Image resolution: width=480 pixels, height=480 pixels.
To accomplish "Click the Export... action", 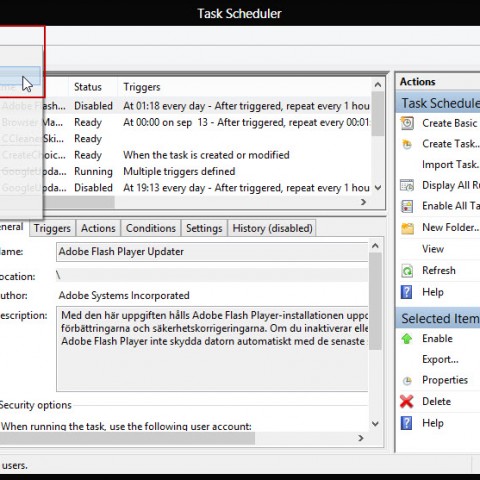I will coord(440,359).
